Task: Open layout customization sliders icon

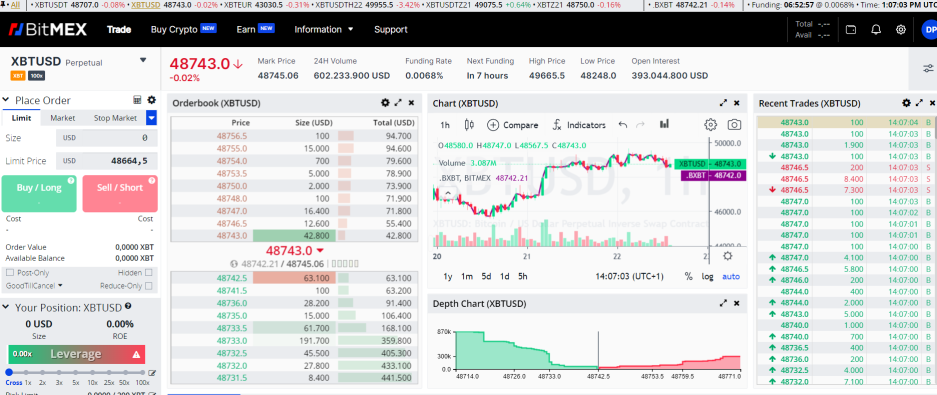Action: coord(927,68)
